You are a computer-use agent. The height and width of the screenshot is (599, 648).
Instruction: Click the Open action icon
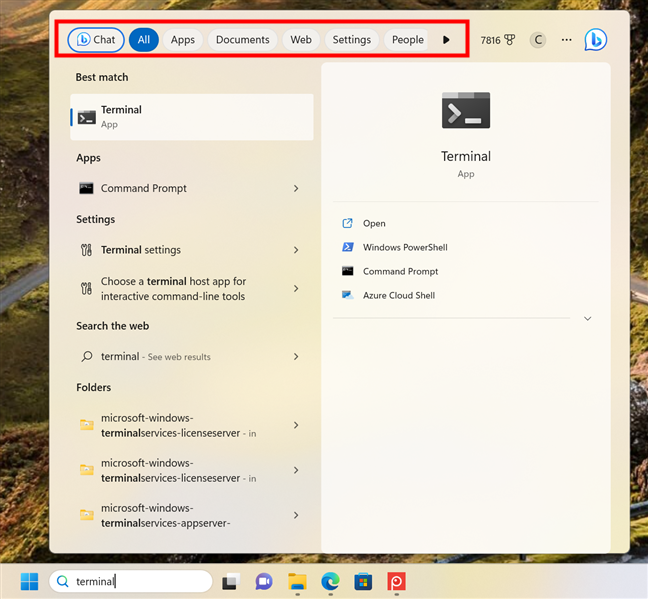(x=348, y=224)
